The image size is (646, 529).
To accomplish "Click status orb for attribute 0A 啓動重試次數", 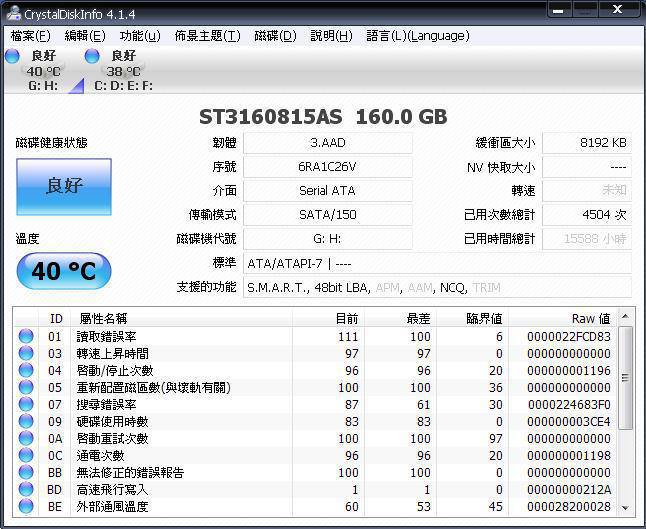I will tap(26, 438).
